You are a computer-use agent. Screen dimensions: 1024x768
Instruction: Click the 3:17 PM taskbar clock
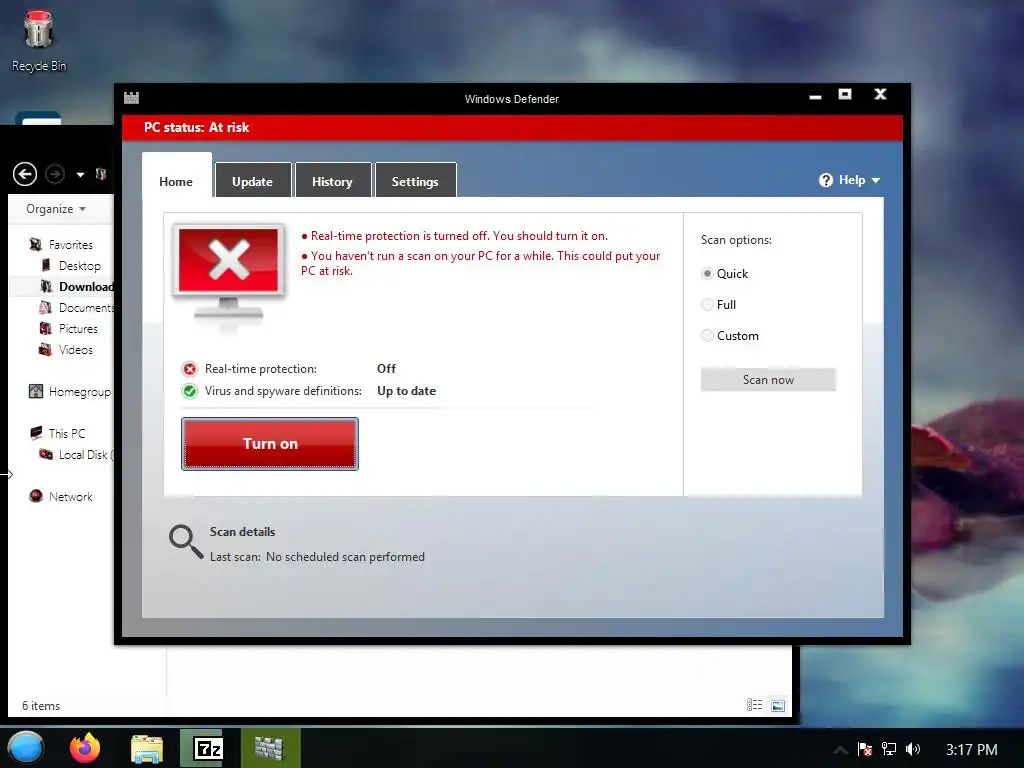pos(972,749)
